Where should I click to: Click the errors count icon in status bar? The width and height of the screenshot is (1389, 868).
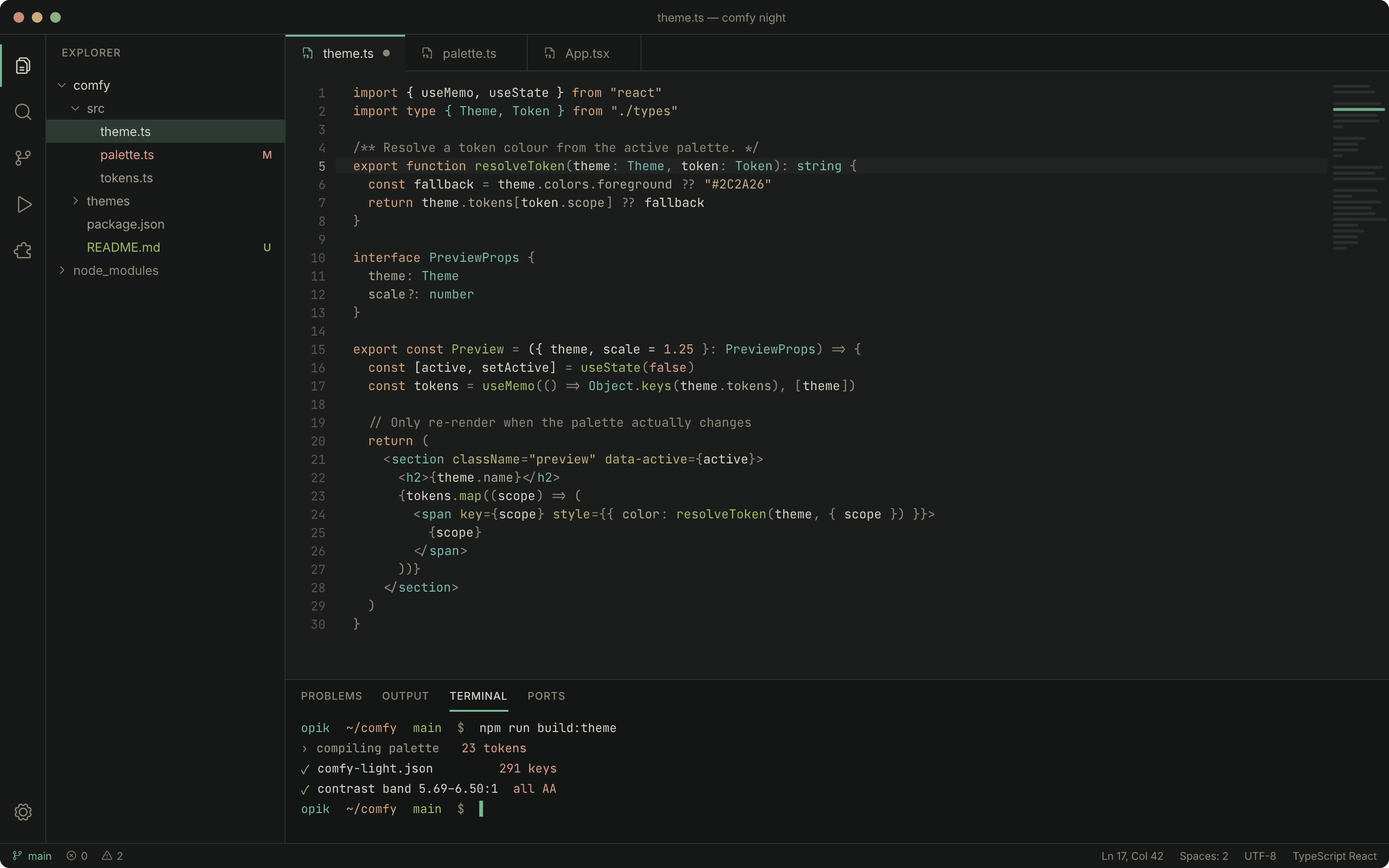pos(71,856)
